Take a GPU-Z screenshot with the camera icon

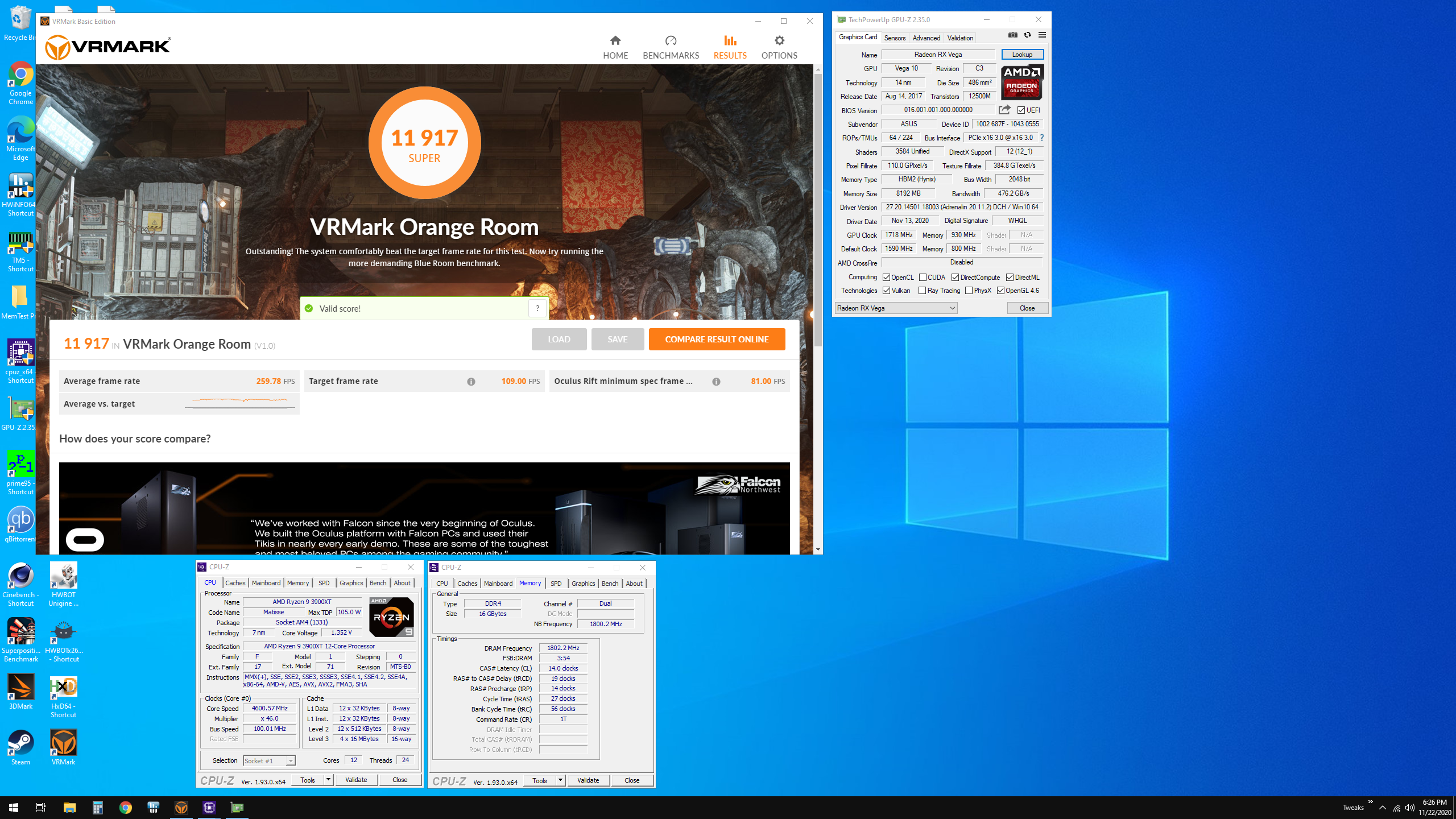click(1013, 35)
